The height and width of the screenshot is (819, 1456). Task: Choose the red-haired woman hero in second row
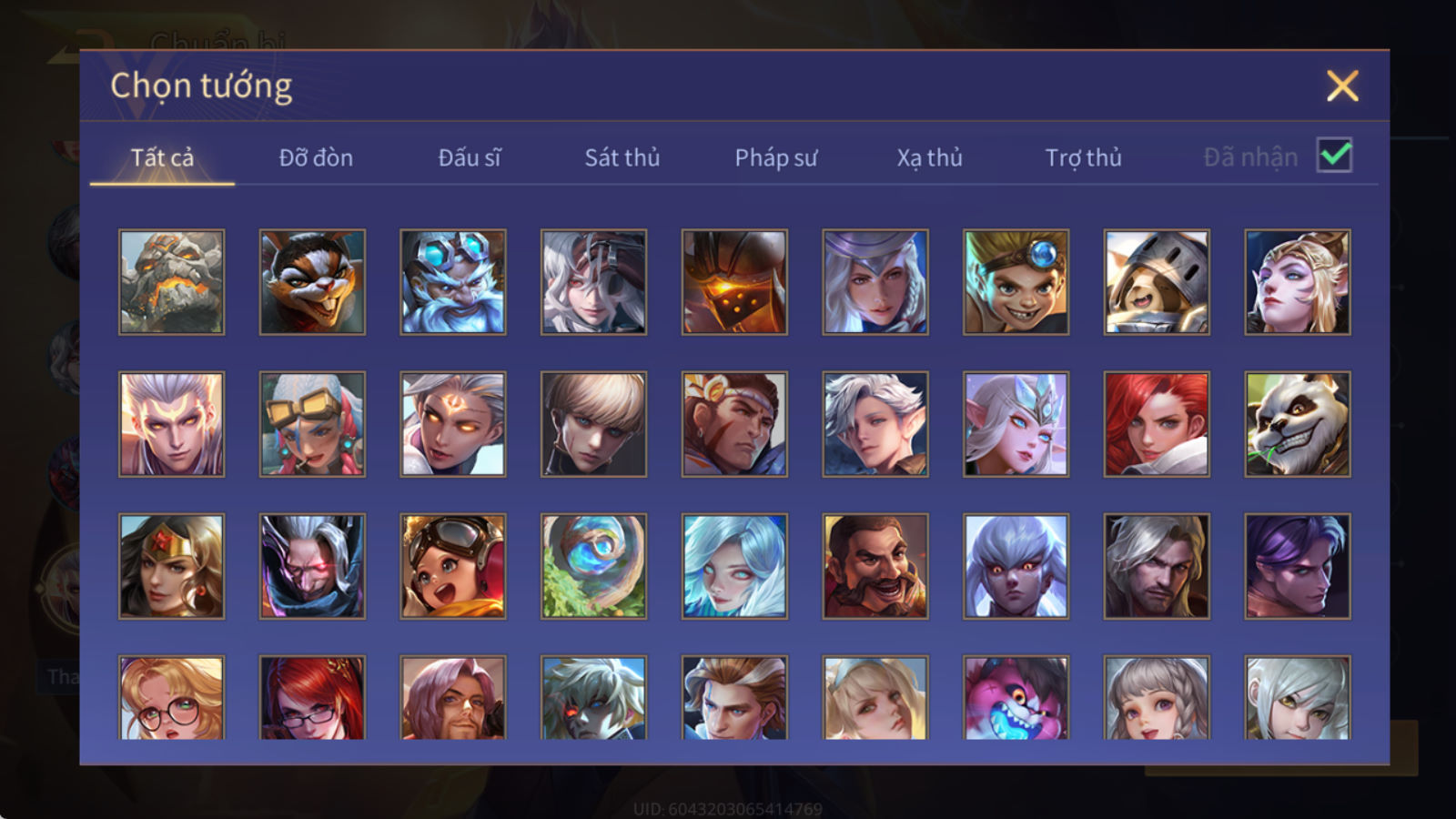point(1156,424)
